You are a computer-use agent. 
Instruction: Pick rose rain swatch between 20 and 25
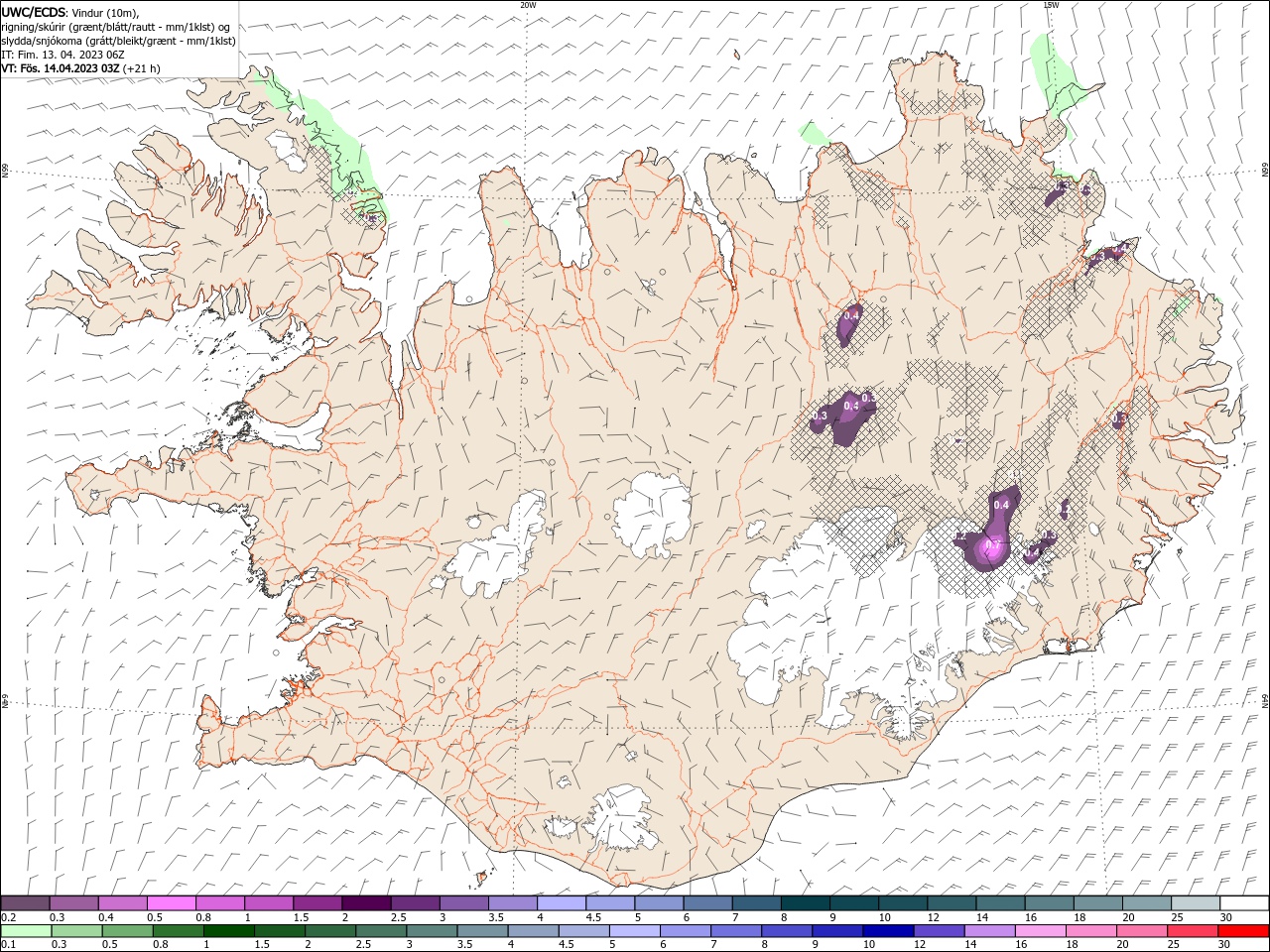tap(1141, 931)
